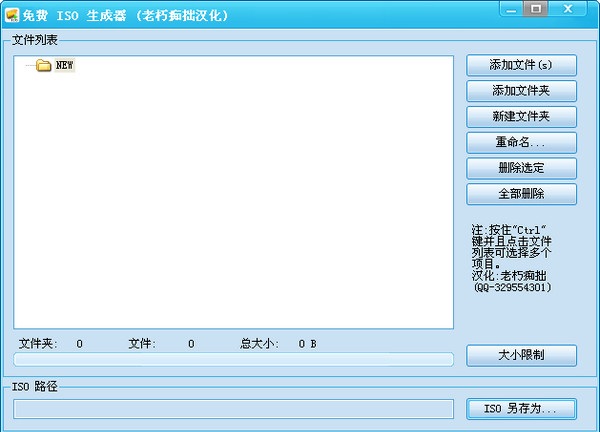Open the 重命名... rename dialog

(x=521, y=143)
